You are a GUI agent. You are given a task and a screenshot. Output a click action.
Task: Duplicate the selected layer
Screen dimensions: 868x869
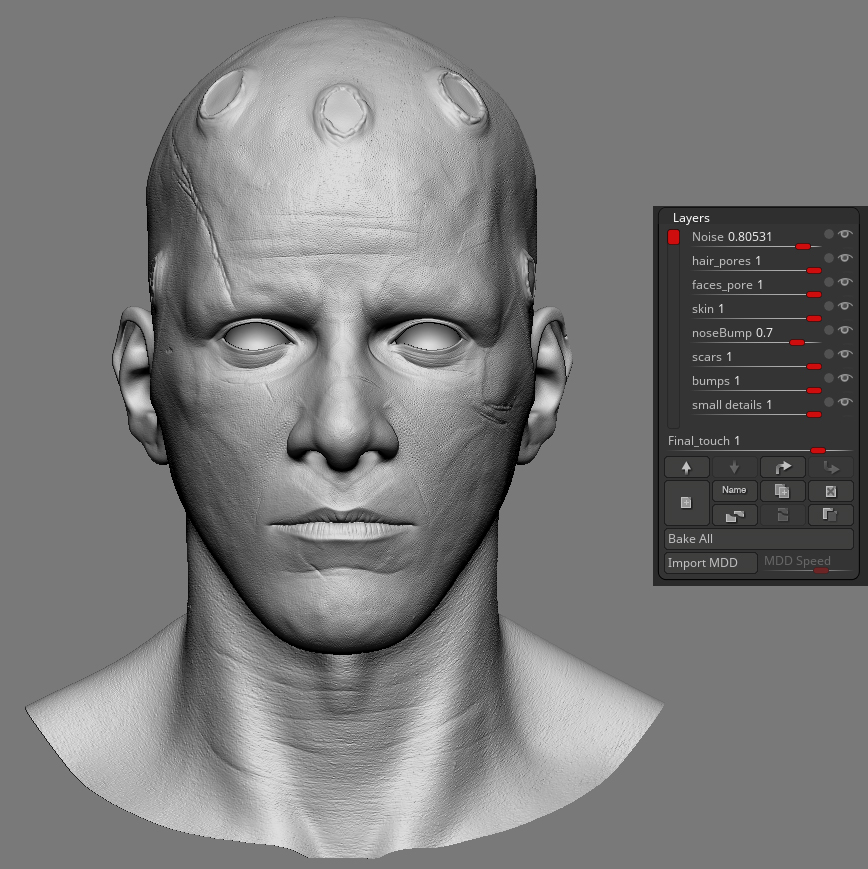782,492
